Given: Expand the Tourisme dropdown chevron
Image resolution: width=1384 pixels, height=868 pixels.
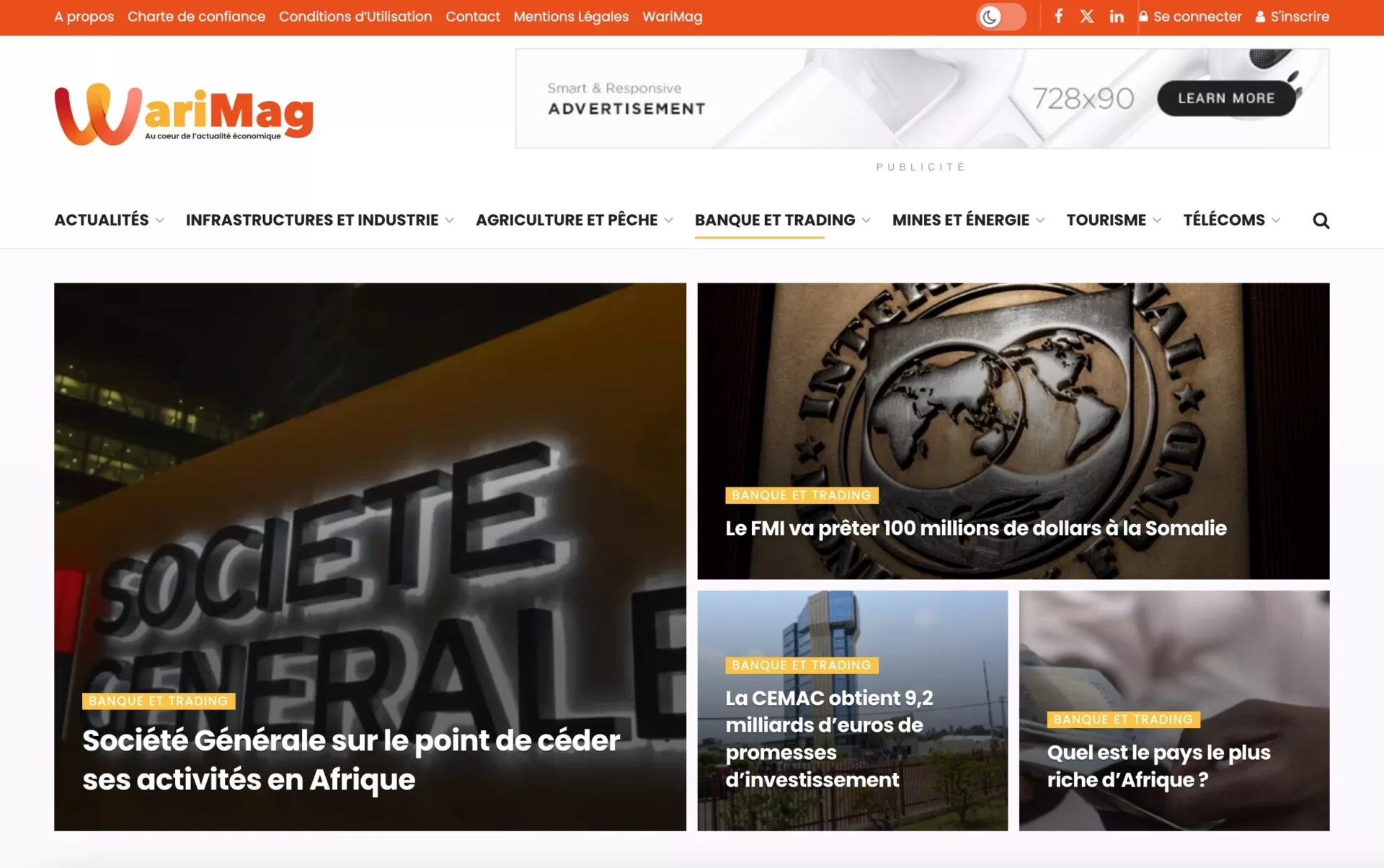Looking at the screenshot, I should (x=1157, y=221).
